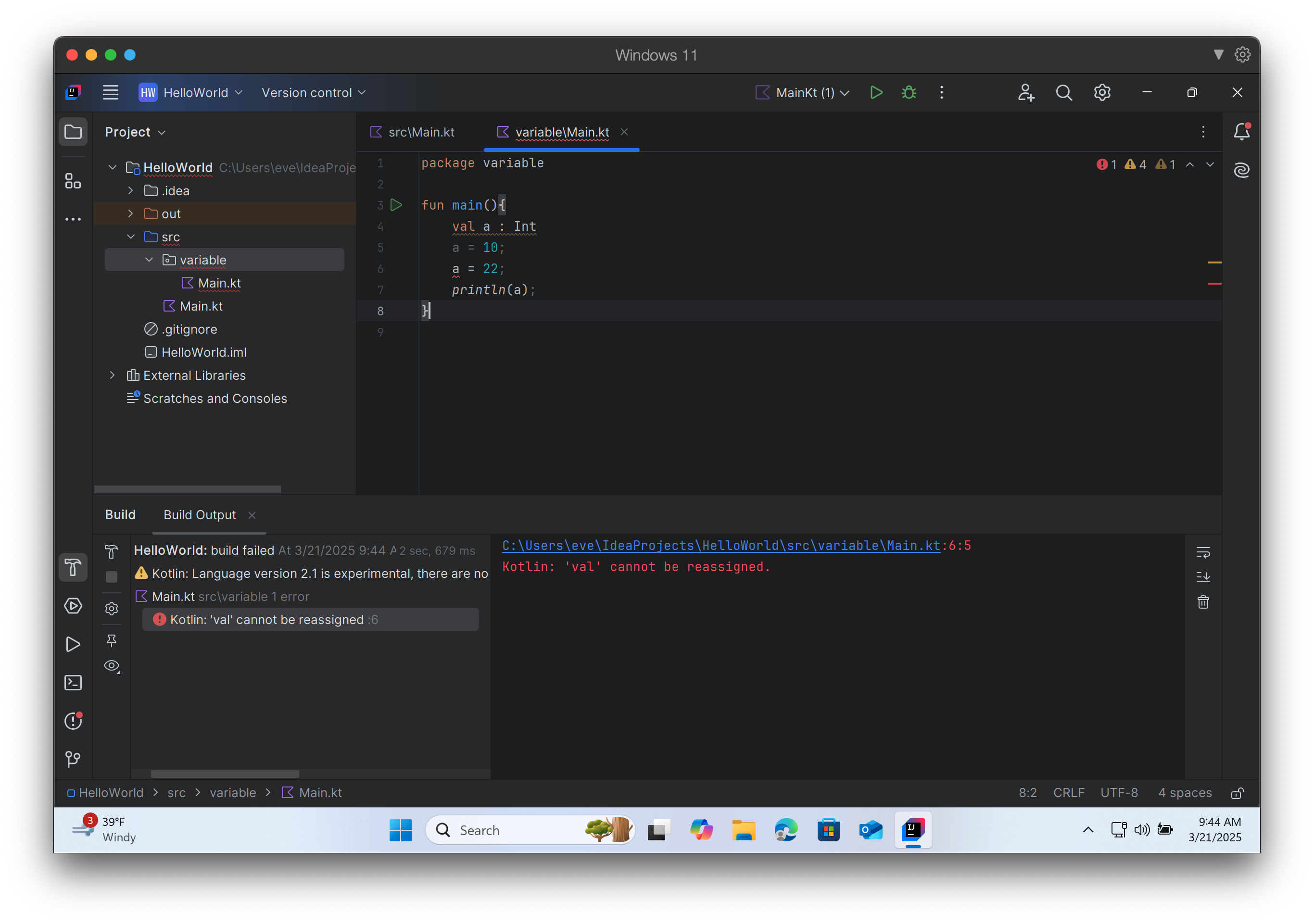Clear all Build Output (trash icon)
The height and width of the screenshot is (924, 1314).
pyautogui.click(x=1203, y=602)
